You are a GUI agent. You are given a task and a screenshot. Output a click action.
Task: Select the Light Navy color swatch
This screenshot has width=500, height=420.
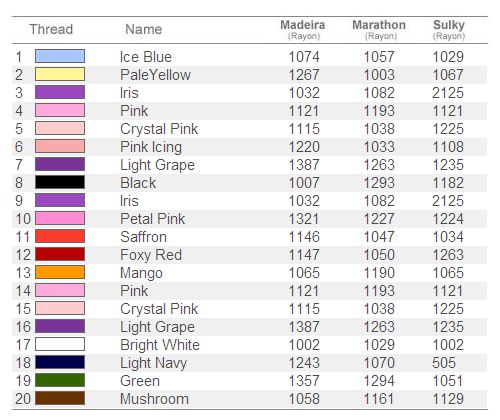(60, 362)
